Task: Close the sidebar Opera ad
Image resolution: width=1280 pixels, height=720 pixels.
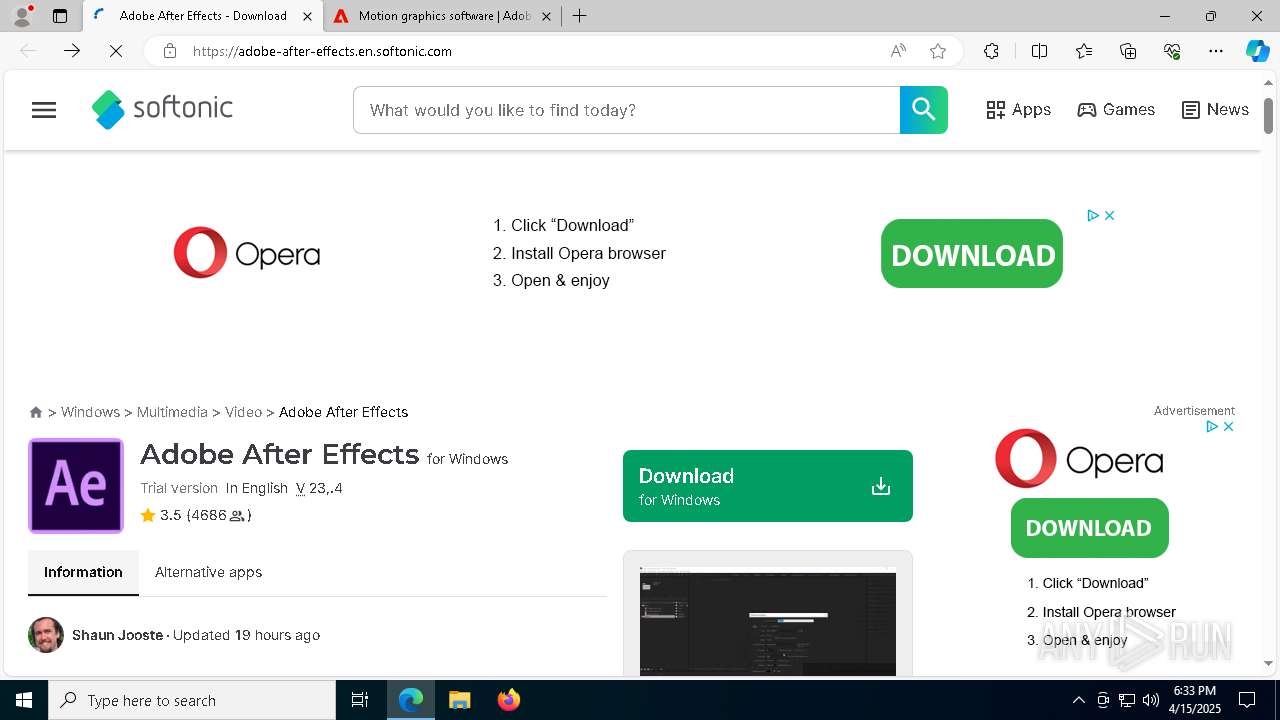Action: pos(1228,426)
